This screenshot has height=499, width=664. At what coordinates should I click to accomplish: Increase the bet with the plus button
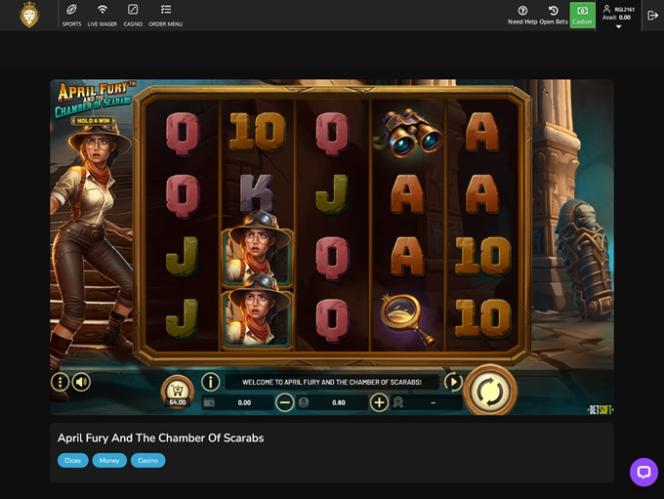point(379,402)
